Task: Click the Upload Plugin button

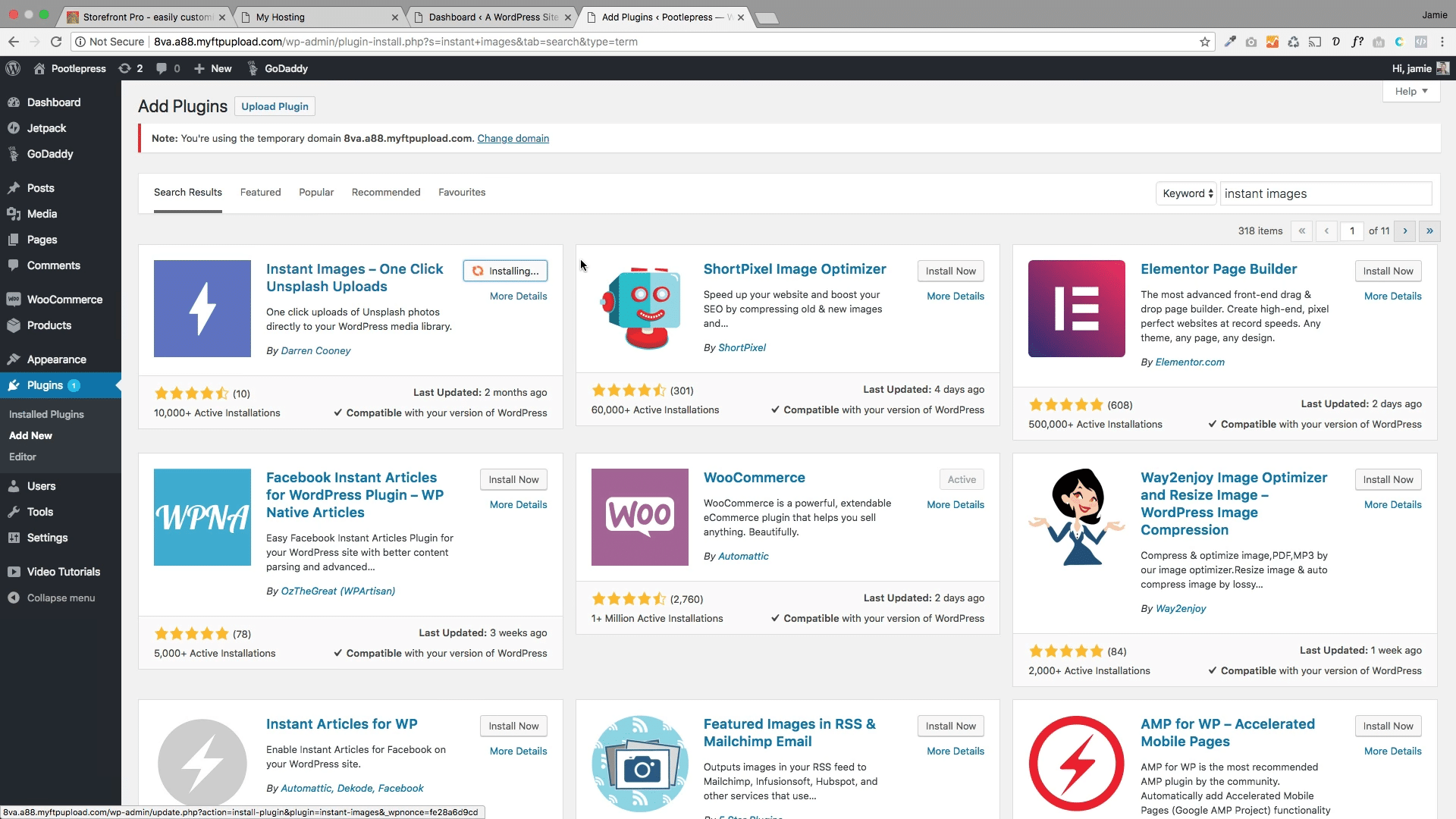Action: tap(275, 106)
